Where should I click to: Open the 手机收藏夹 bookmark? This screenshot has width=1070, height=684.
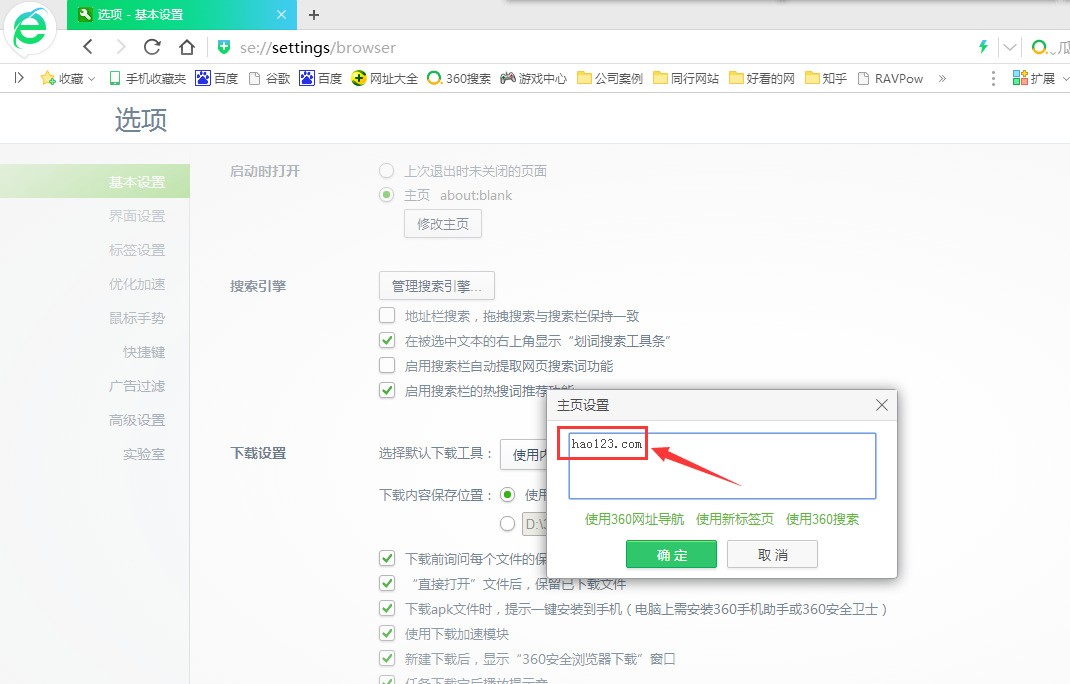coord(147,79)
